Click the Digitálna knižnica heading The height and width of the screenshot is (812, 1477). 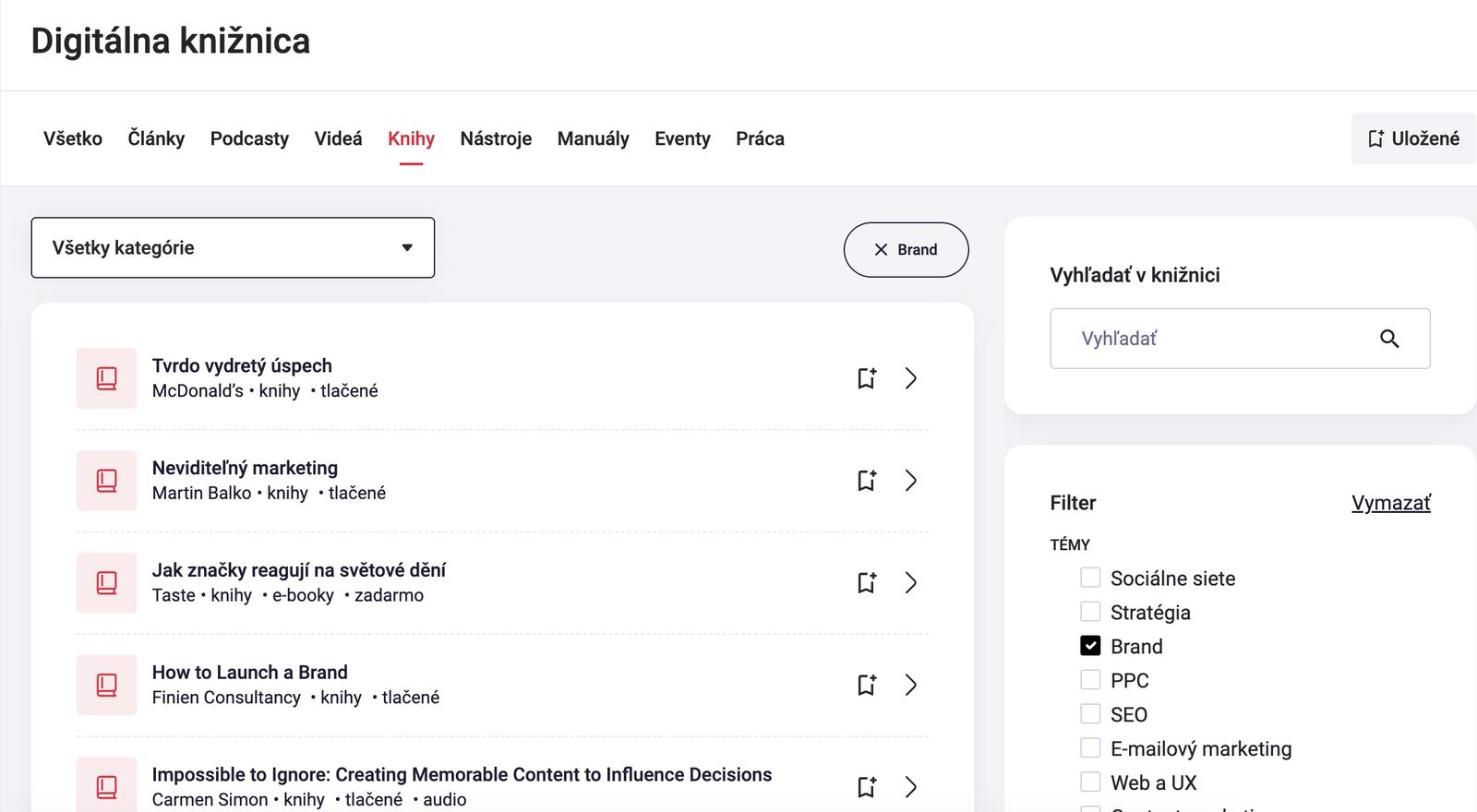[171, 42]
